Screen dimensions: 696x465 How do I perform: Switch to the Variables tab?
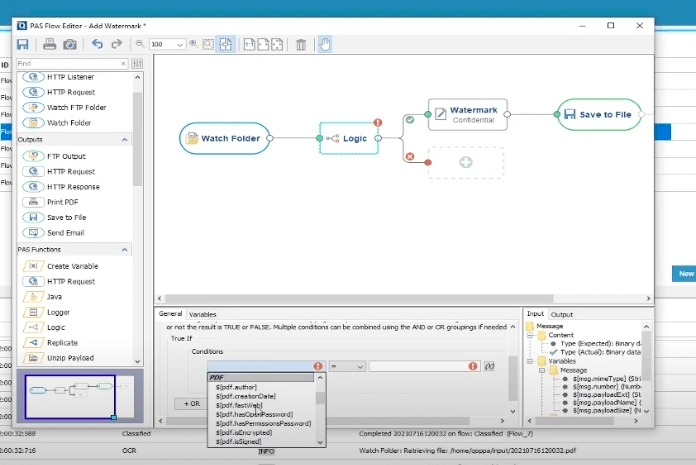(202, 314)
